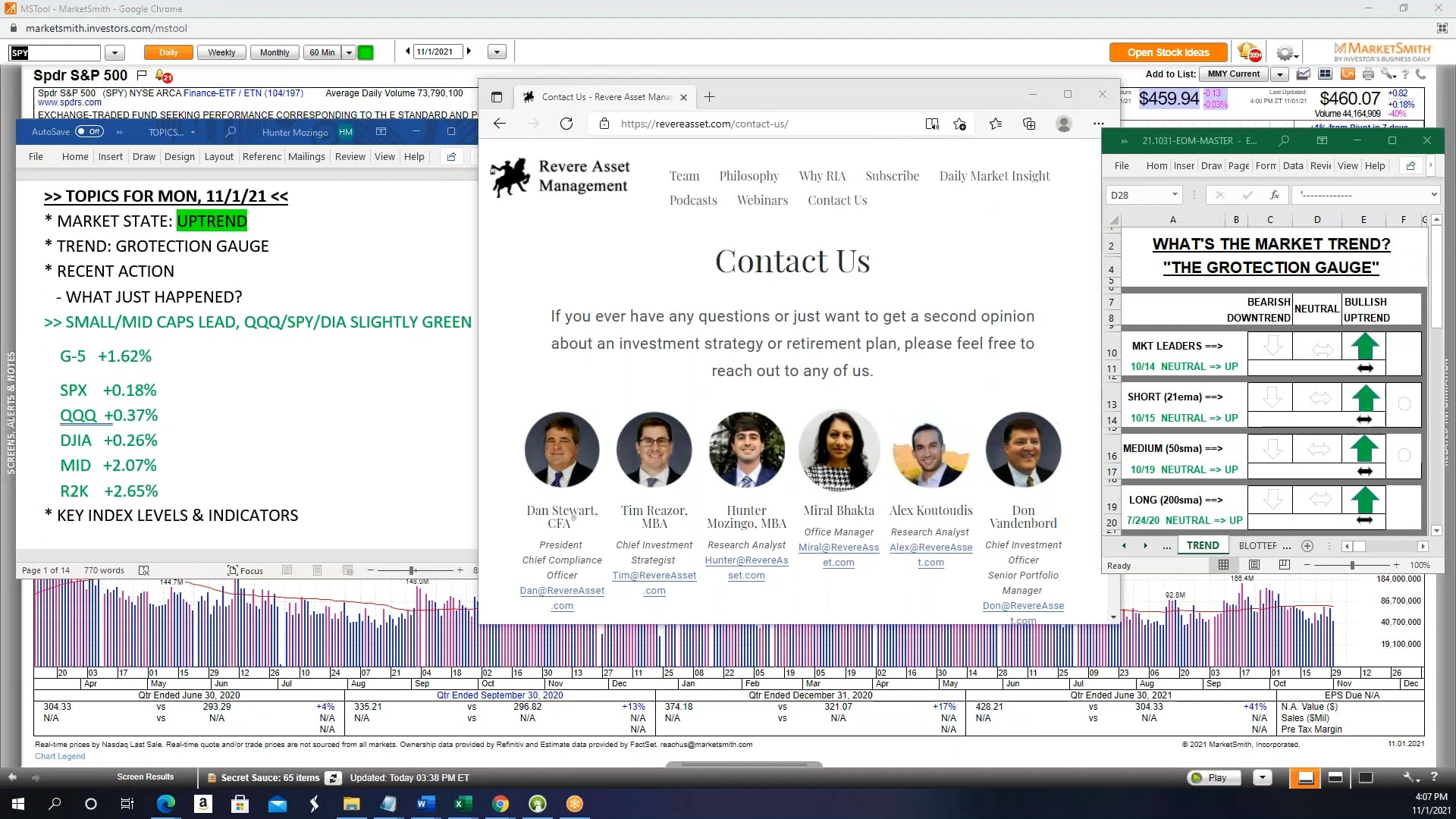Open Excel search magnifier in title bar
The height and width of the screenshot is (819, 1456).
(1284, 140)
